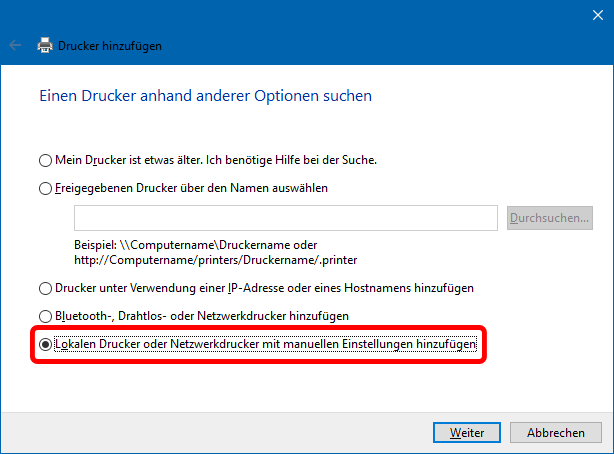
Task: Enable the Bluetooth-, Drahtlos- oder Netzwerkdrucker radio
Action: point(44,316)
